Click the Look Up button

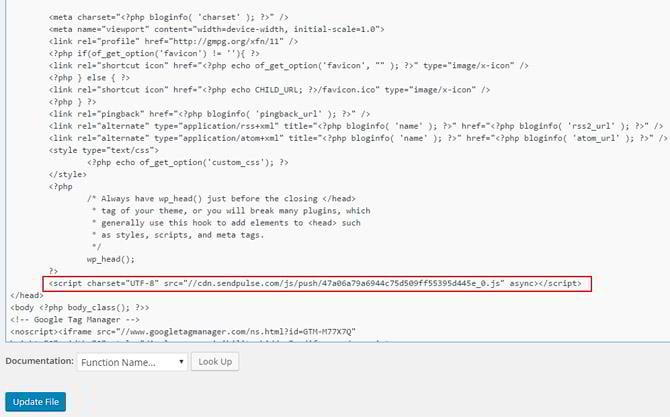point(217,361)
